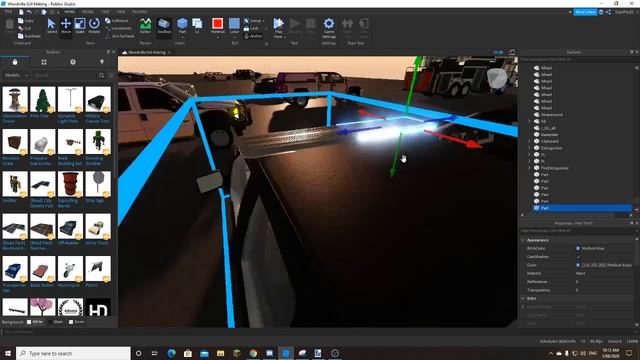Click the BrickColor Medium blue swatch

pyautogui.click(x=578, y=248)
